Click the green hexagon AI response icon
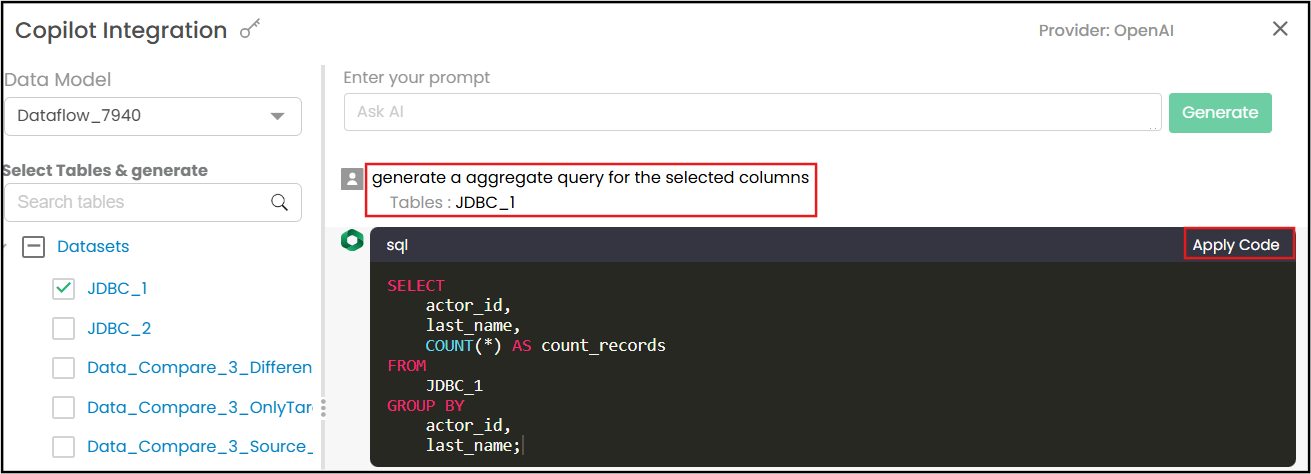The height and width of the screenshot is (474, 1311). pyautogui.click(x=352, y=240)
